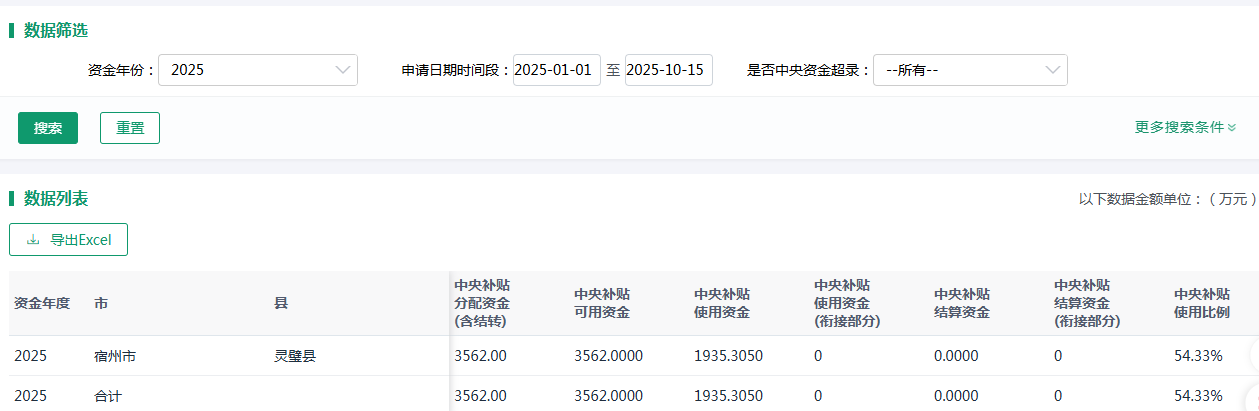Click the 合计 total row label
The height and width of the screenshot is (411, 1259).
[108, 396]
